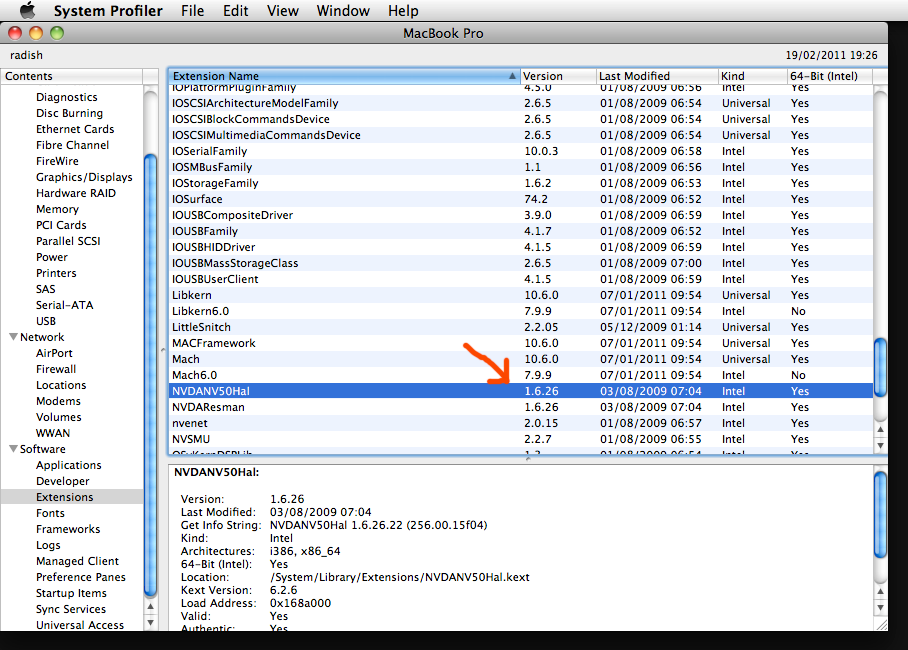Select FireWire in the sidebar
The width and height of the screenshot is (908, 650).
point(57,160)
